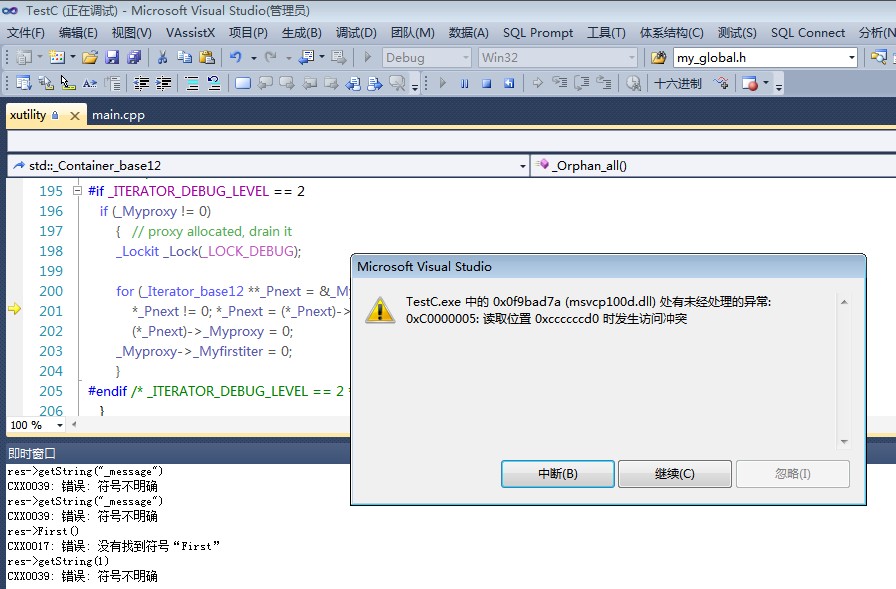Click the Increase Indent icon
Viewport: 896px width, 589px height.
[163, 83]
